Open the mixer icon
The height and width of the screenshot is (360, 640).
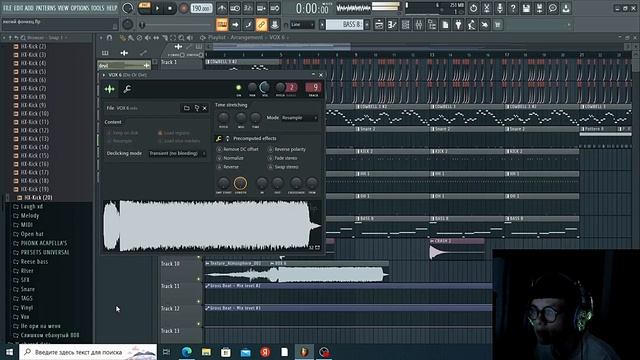(x=419, y=25)
